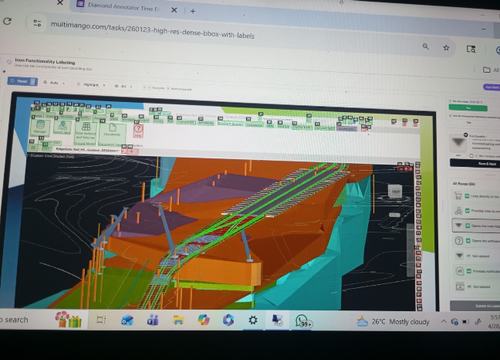Select the 'Provides links' person icon row
Image resolution: width=500 pixels, height=360 pixels.
coord(476,211)
